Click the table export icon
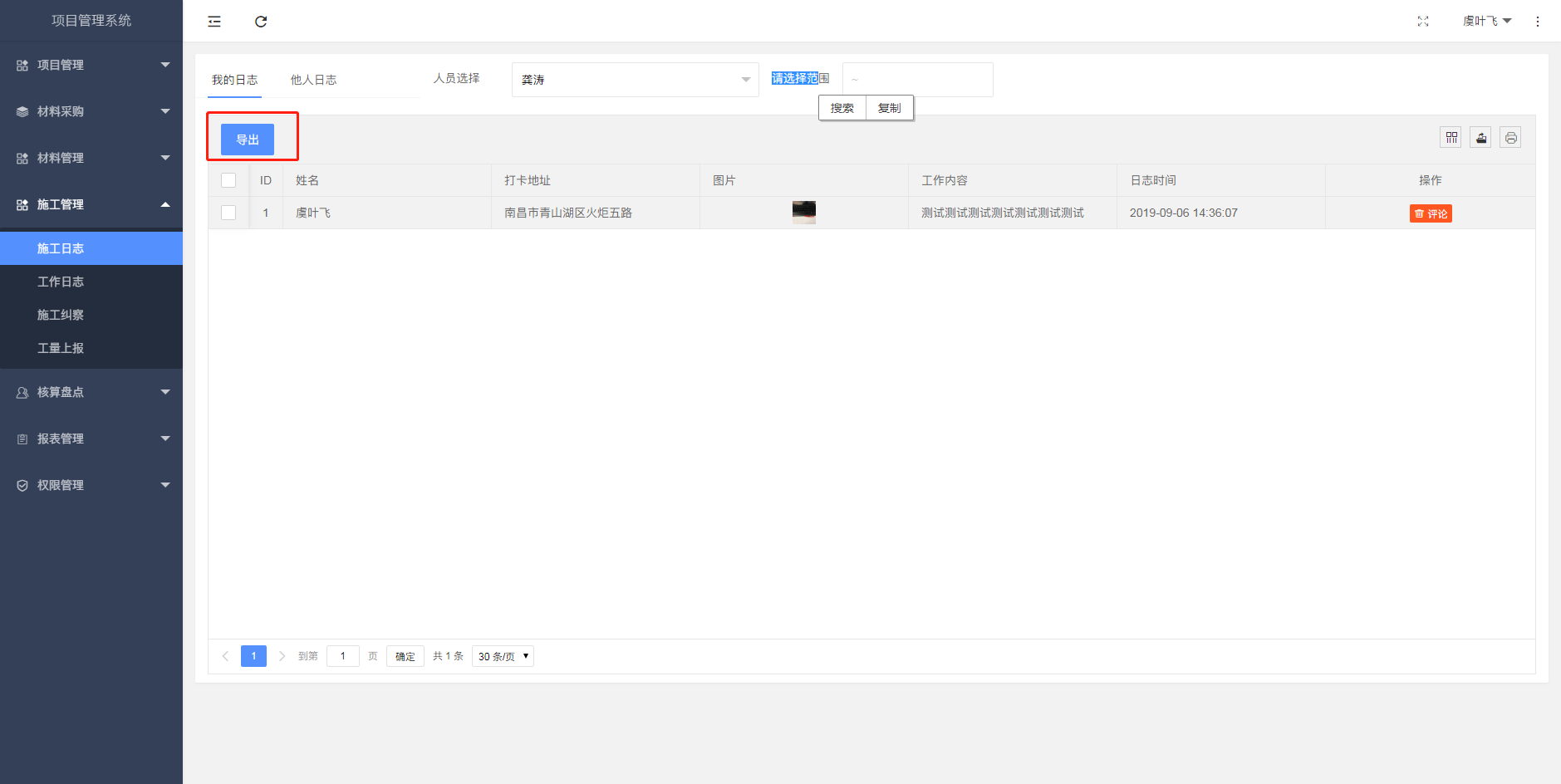Viewport: 1561px width, 784px height. [1481, 138]
